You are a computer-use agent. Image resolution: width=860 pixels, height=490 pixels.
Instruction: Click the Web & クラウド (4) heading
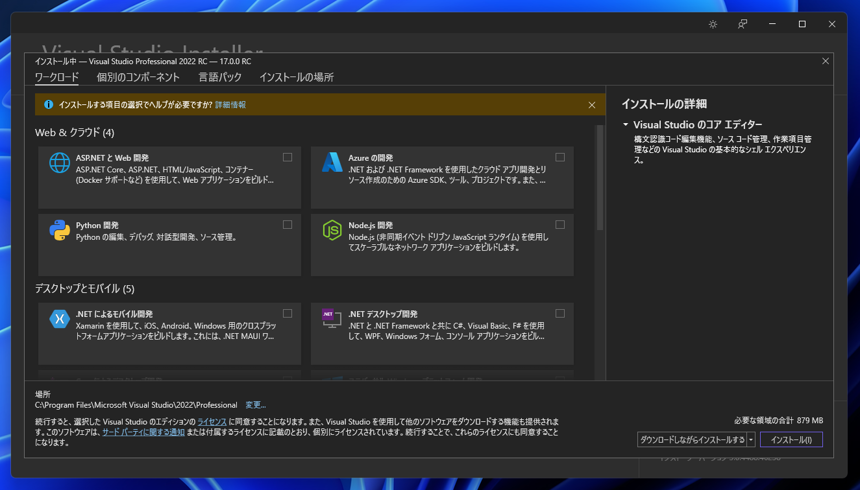pyautogui.click(x=75, y=132)
